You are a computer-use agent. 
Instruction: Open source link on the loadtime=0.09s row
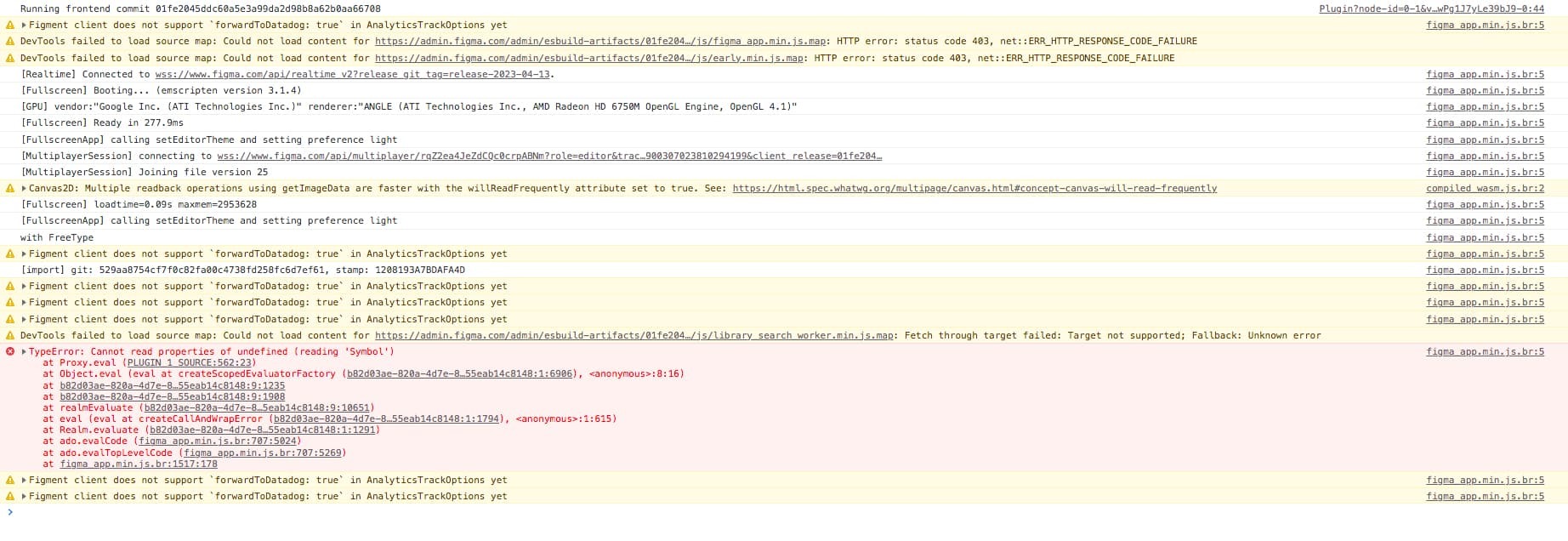pyautogui.click(x=1485, y=204)
